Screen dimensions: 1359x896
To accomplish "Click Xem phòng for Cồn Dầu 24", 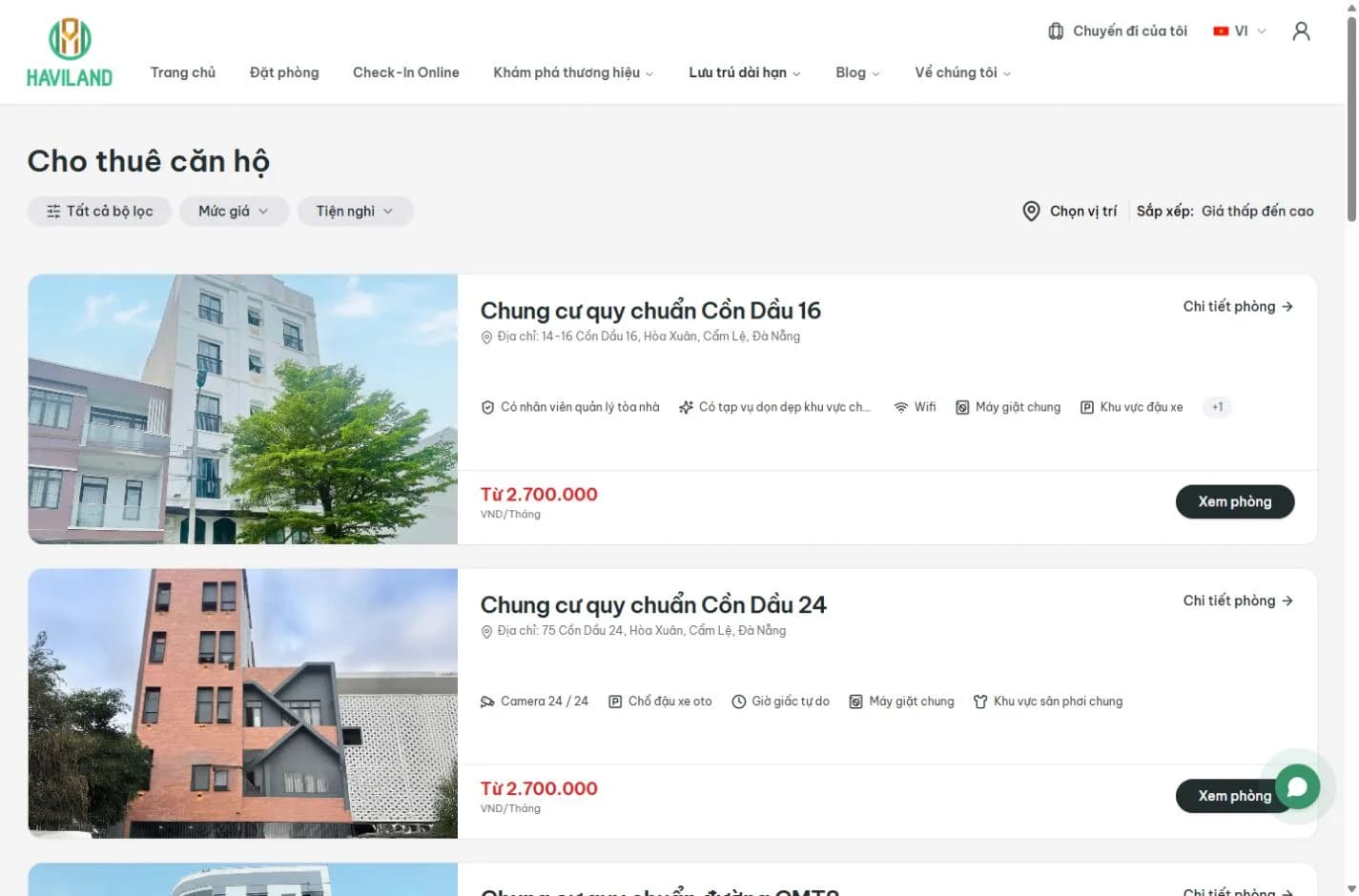I will pyautogui.click(x=1235, y=796).
